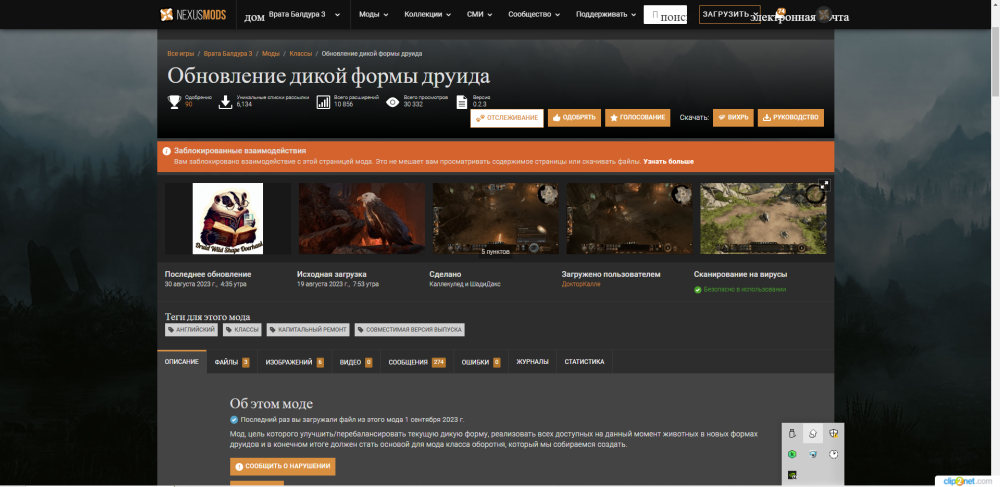The height and width of the screenshot is (487, 1000).
Task: Switch to the СТАТИСТИКА tab
Action: pyautogui.click(x=584, y=362)
